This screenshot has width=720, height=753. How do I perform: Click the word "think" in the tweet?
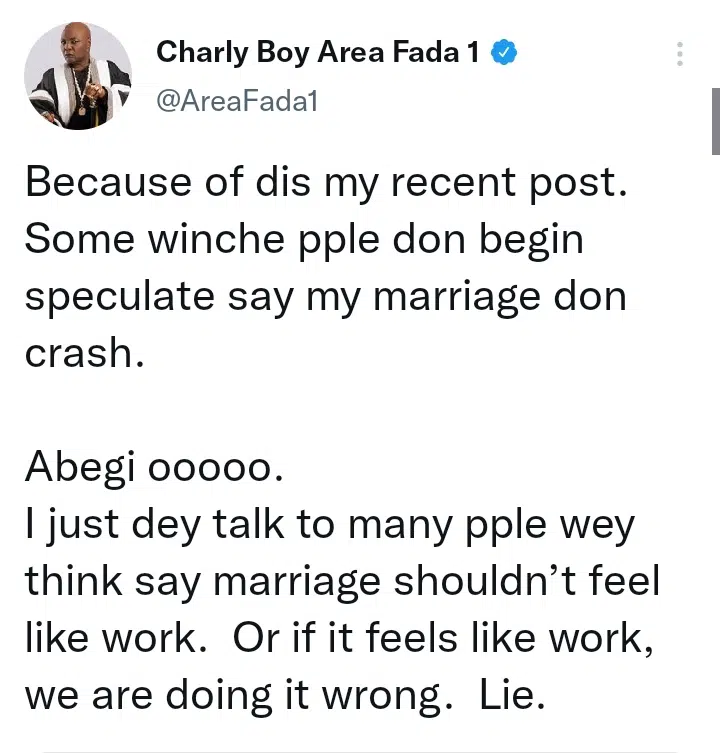[71, 582]
